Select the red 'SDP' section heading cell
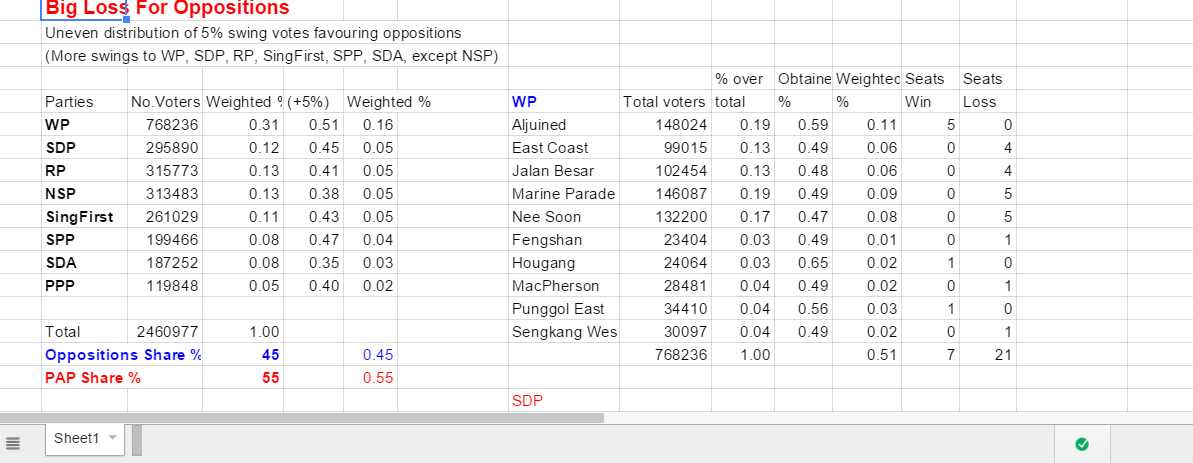This screenshot has width=1193, height=463. coord(564,400)
